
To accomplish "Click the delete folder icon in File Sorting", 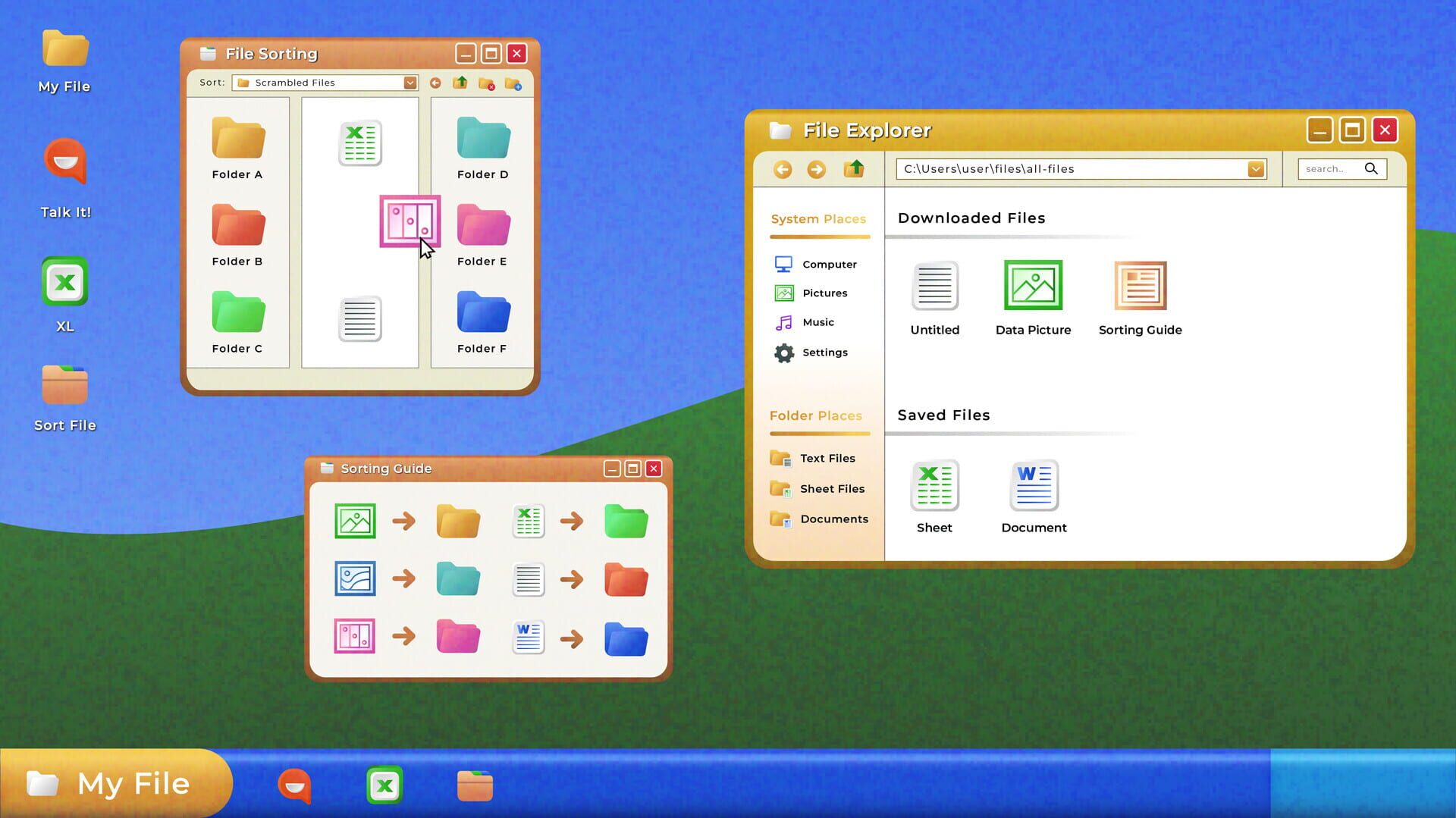I will pyautogui.click(x=487, y=84).
